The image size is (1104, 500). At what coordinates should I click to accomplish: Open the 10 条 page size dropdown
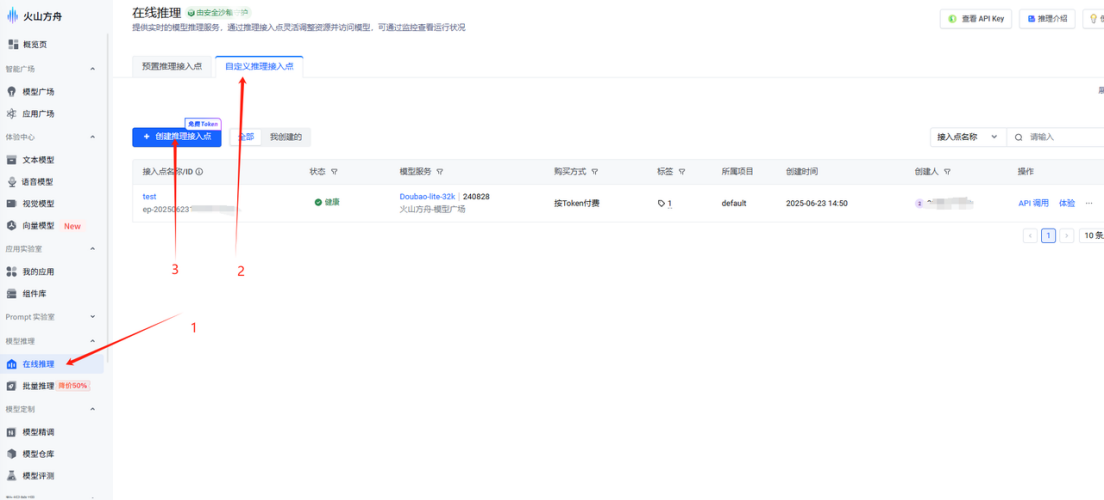[1092, 236]
